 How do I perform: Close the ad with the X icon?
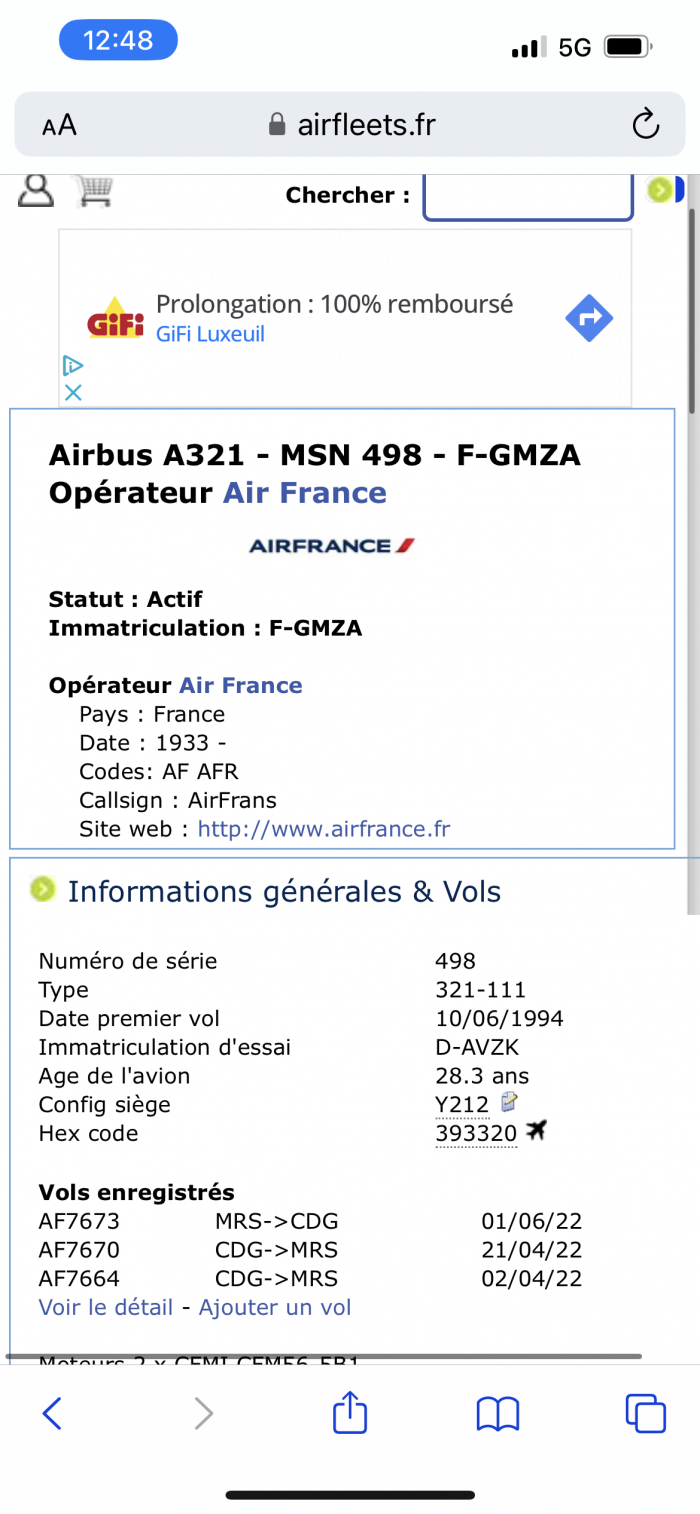[73, 393]
